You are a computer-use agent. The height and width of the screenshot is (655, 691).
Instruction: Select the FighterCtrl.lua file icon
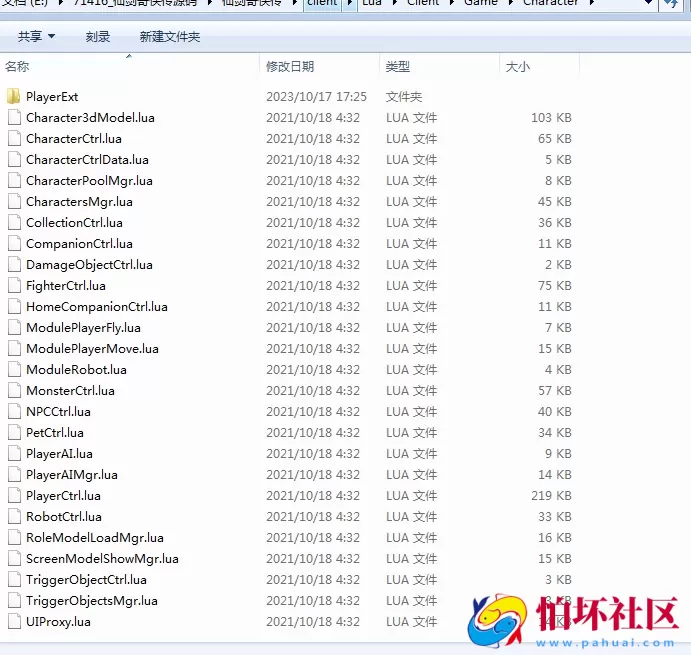tap(14, 286)
